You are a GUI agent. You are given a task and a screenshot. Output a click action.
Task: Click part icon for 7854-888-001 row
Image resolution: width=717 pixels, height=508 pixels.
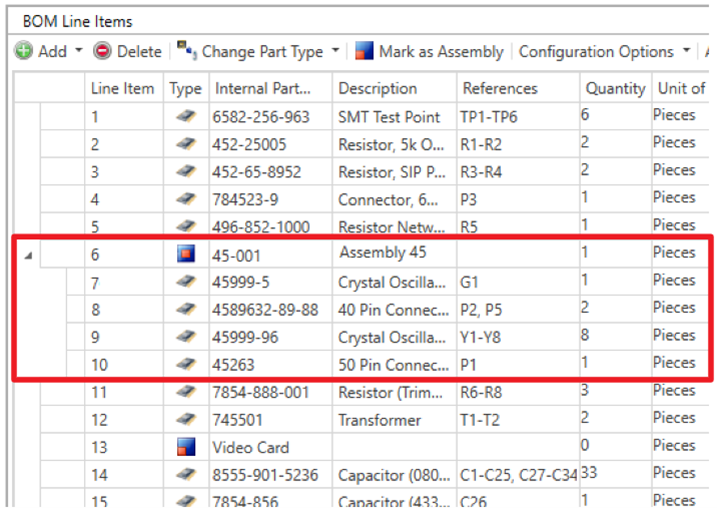pyautogui.click(x=186, y=392)
